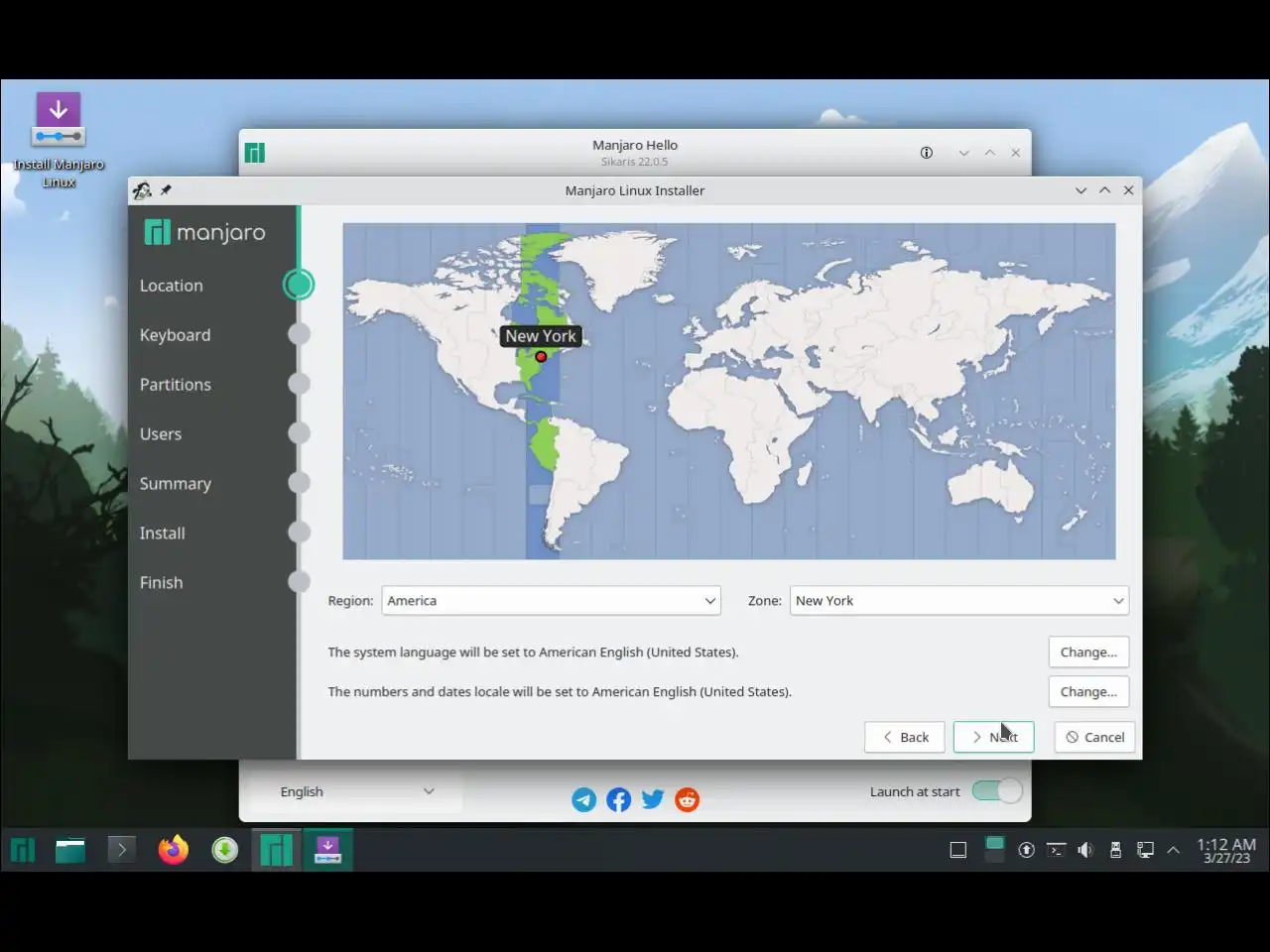Viewport: 1270px width, 952px height.
Task: Click the New York marker on the map
Action: (x=541, y=356)
